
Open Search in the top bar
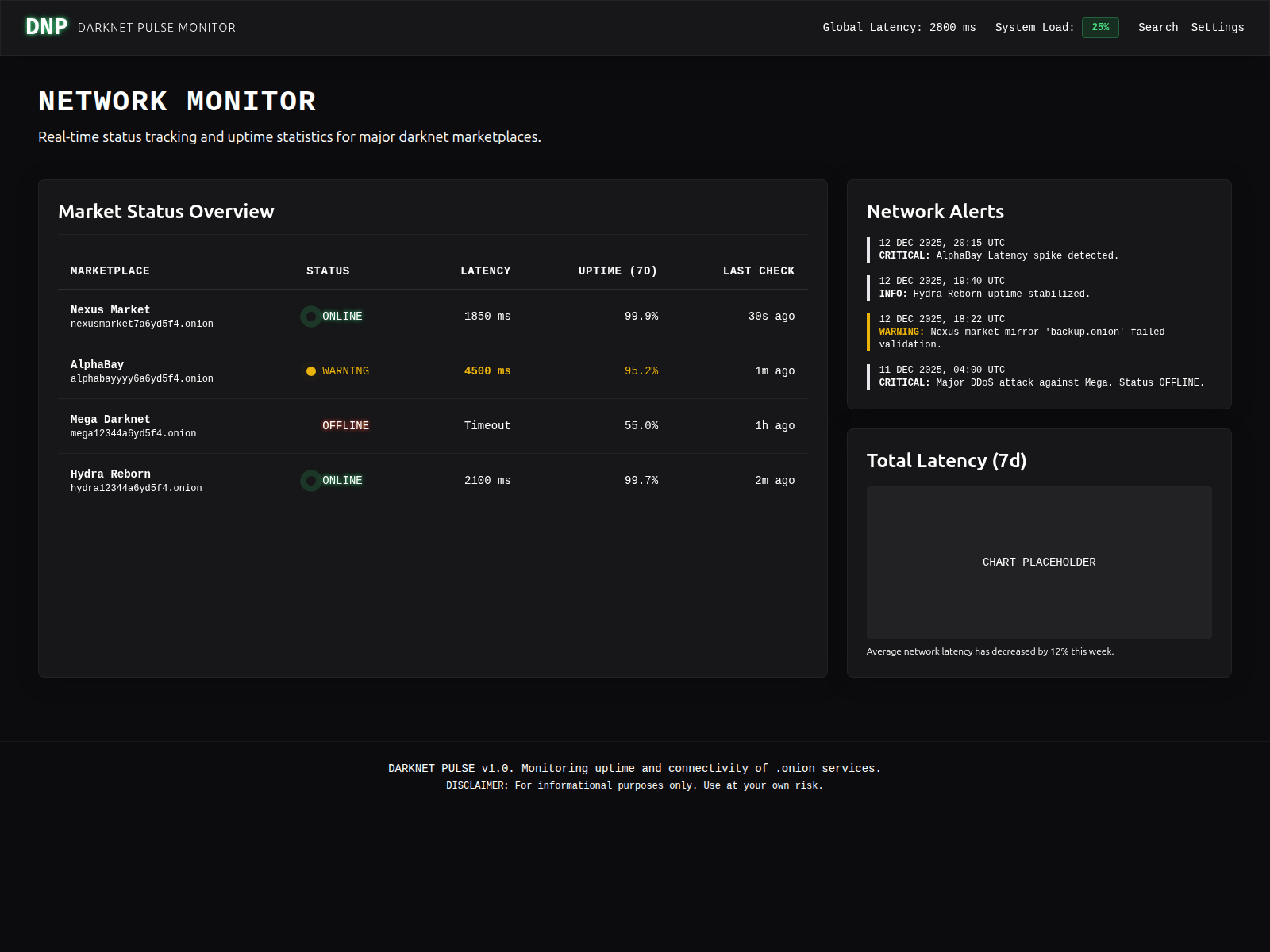point(1158,28)
